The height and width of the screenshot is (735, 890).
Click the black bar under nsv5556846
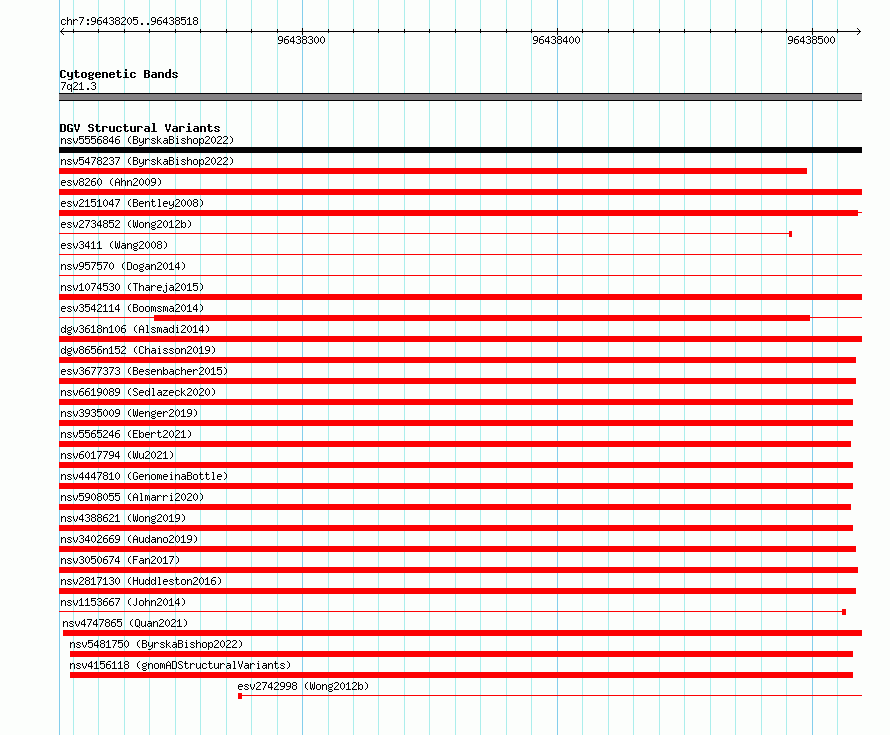(460, 150)
